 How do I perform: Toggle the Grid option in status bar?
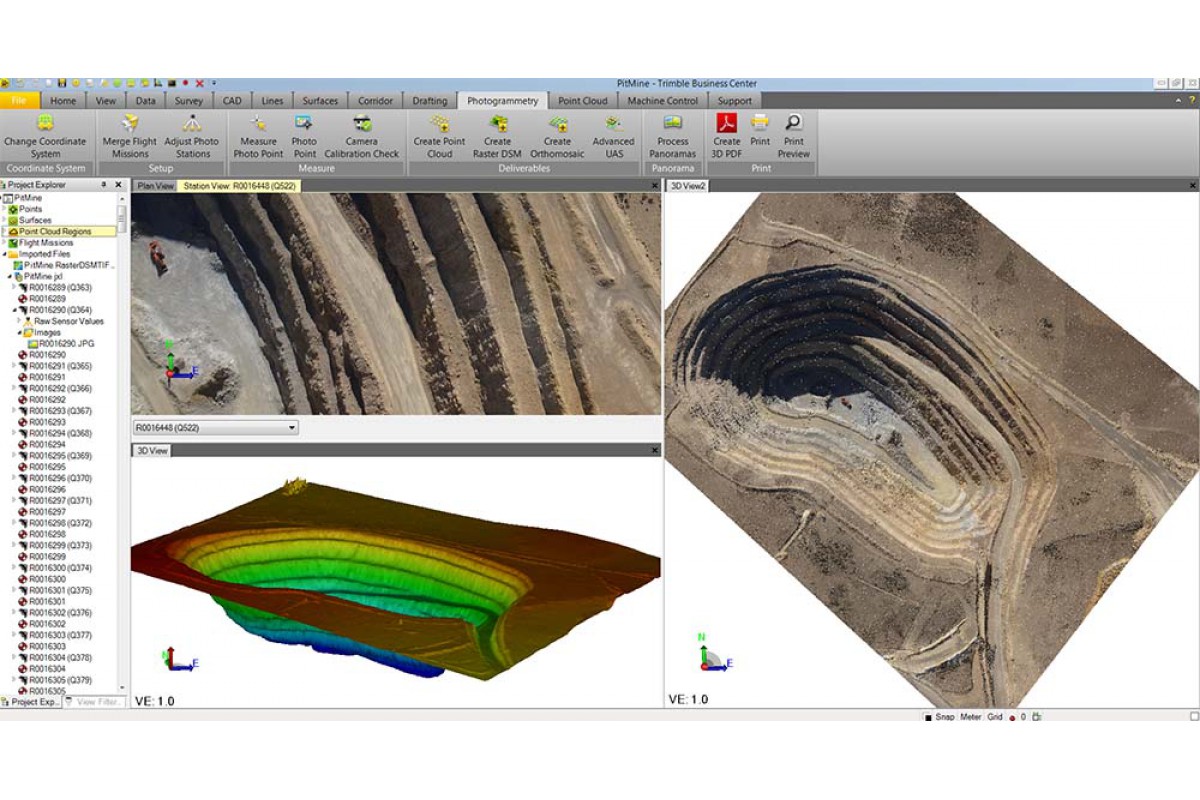[995, 717]
